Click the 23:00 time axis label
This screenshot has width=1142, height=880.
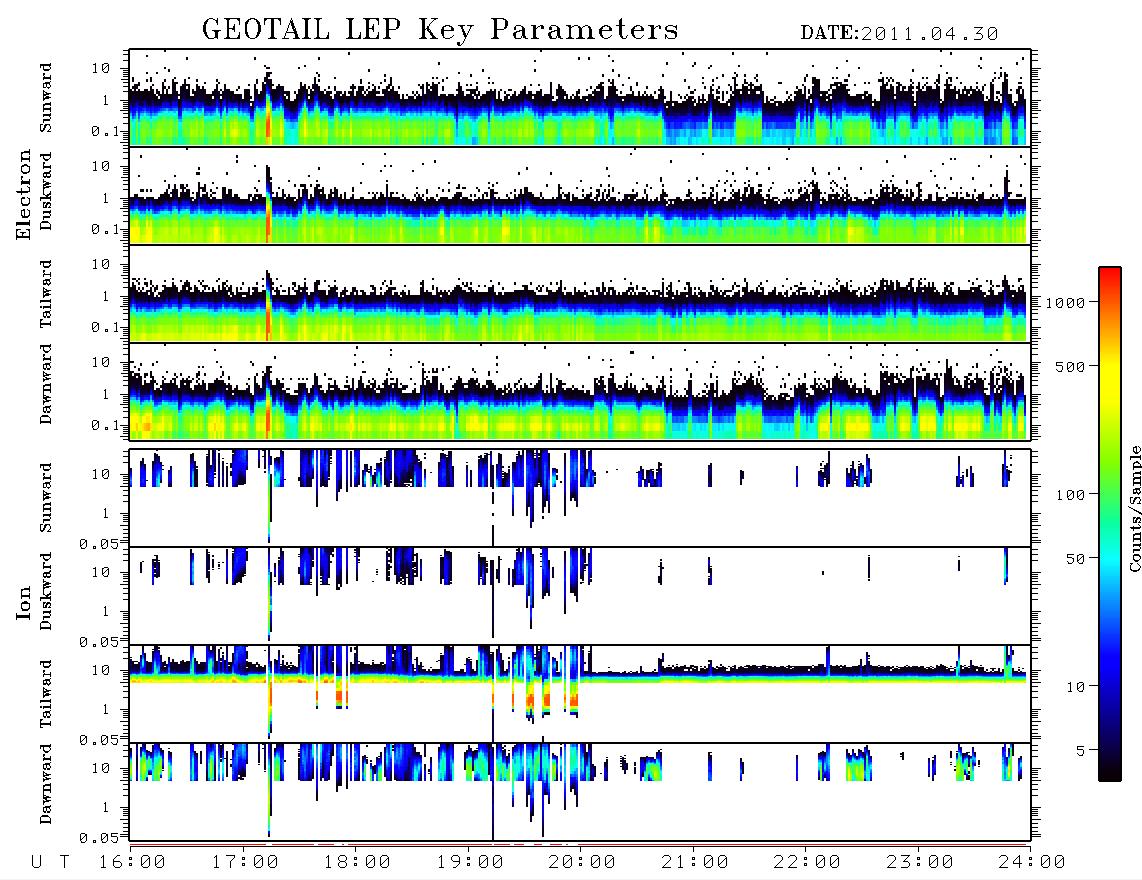[920, 862]
